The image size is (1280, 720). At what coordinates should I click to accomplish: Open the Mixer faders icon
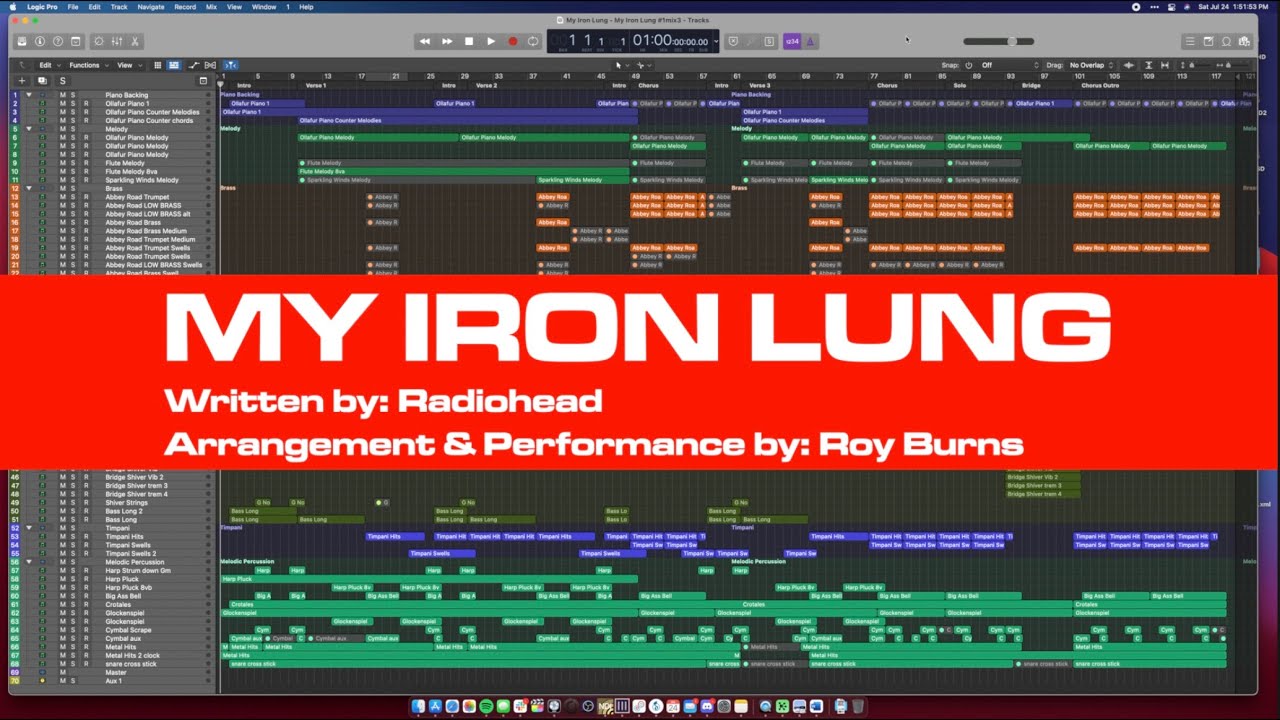117,41
